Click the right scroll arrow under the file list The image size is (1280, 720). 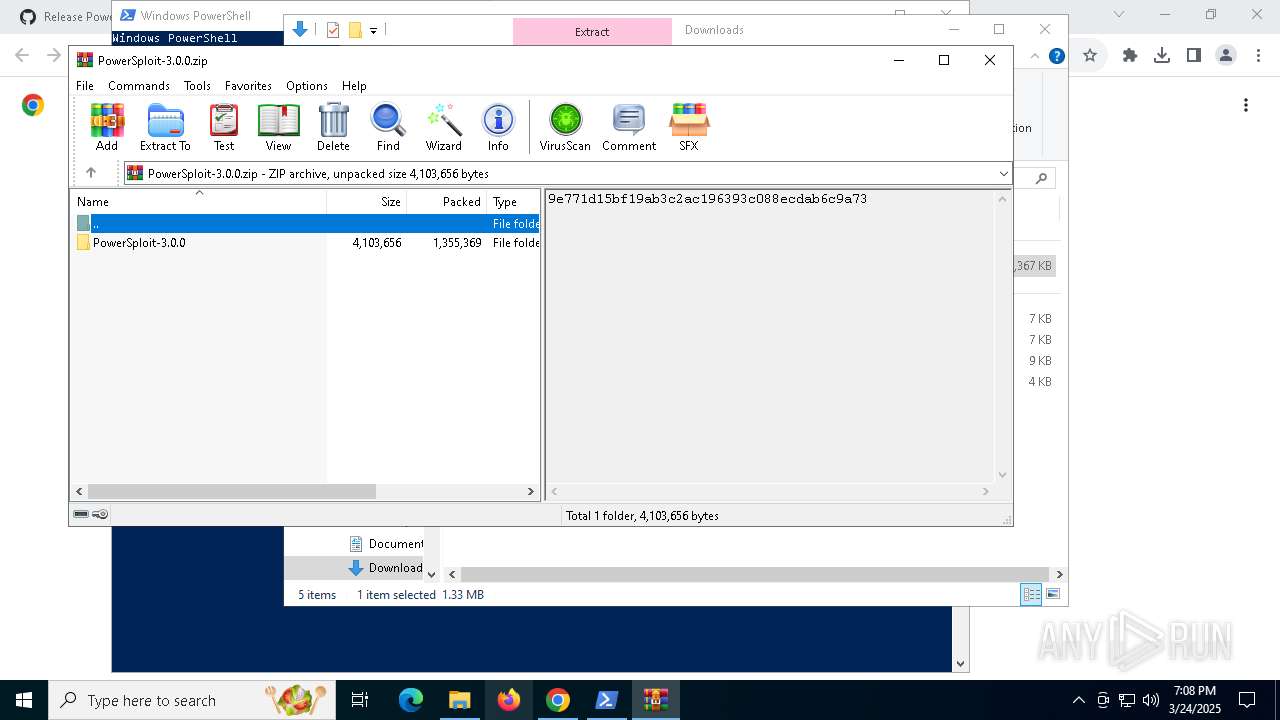pos(531,491)
